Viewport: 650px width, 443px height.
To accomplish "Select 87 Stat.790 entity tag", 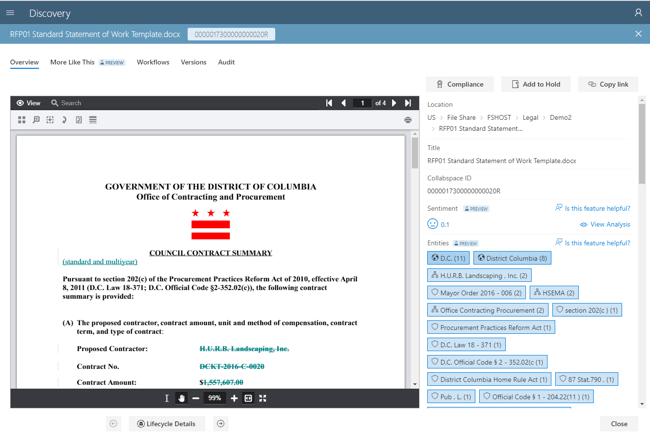I will pos(587,379).
